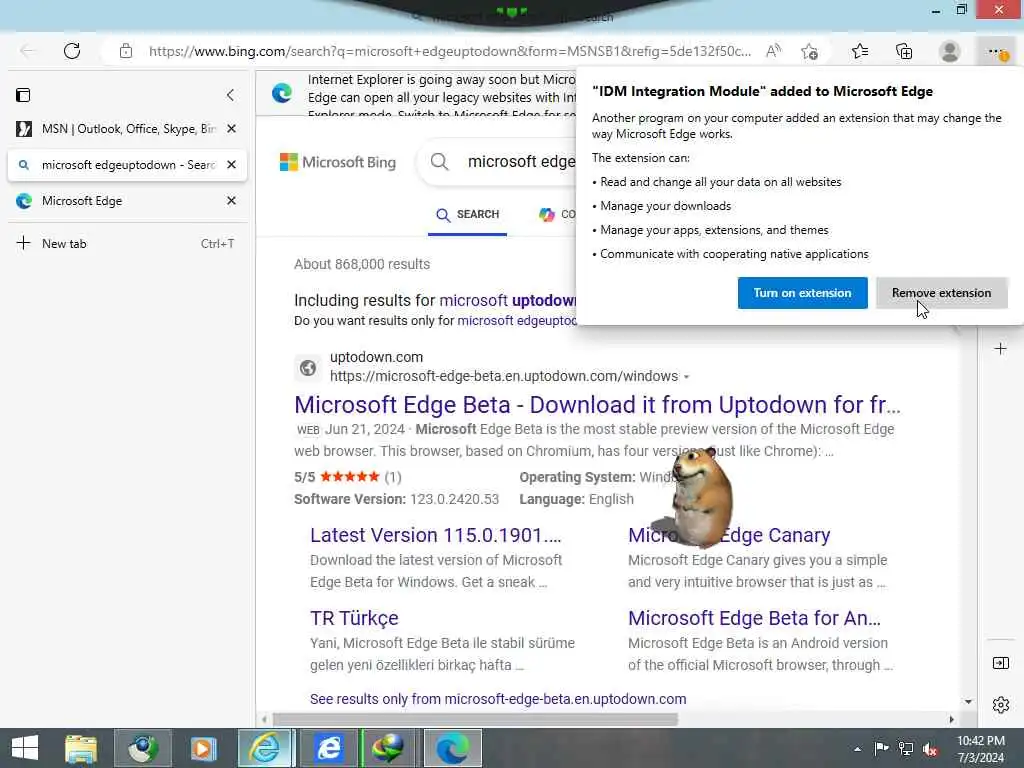The width and height of the screenshot is (1024, 768).
Task: Click results only for microsoft edgeuptodown link
Action: click(517, 321)
